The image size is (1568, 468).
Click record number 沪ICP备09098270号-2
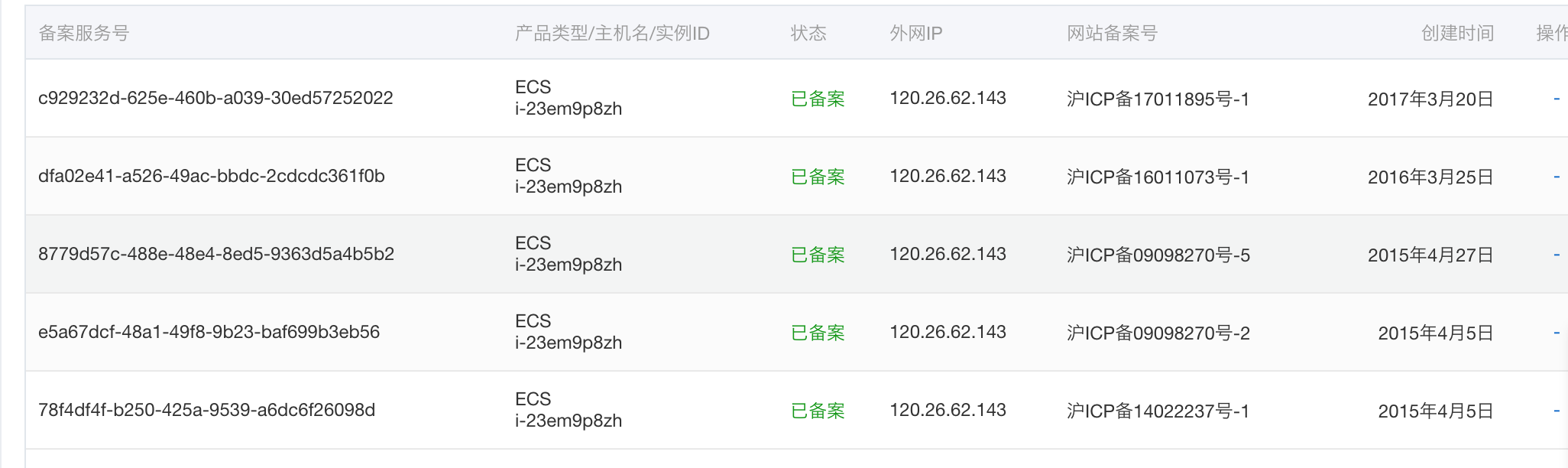(1158, 333)
